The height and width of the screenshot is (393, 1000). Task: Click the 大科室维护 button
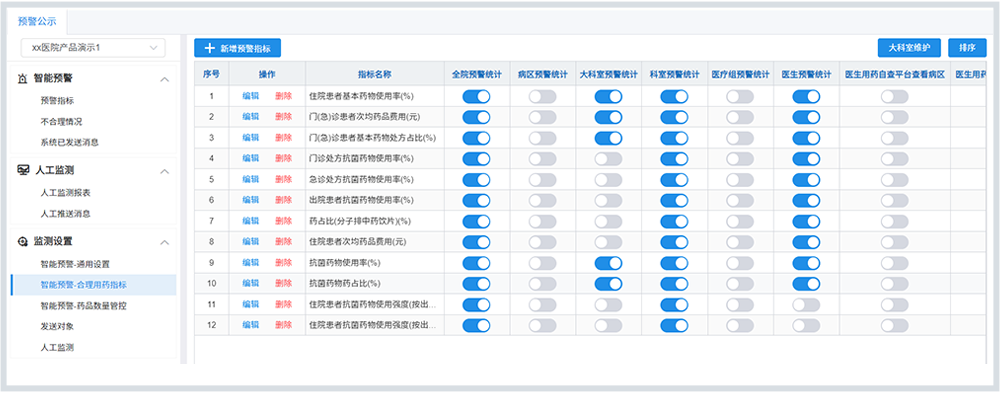click(x=909, y=48)
